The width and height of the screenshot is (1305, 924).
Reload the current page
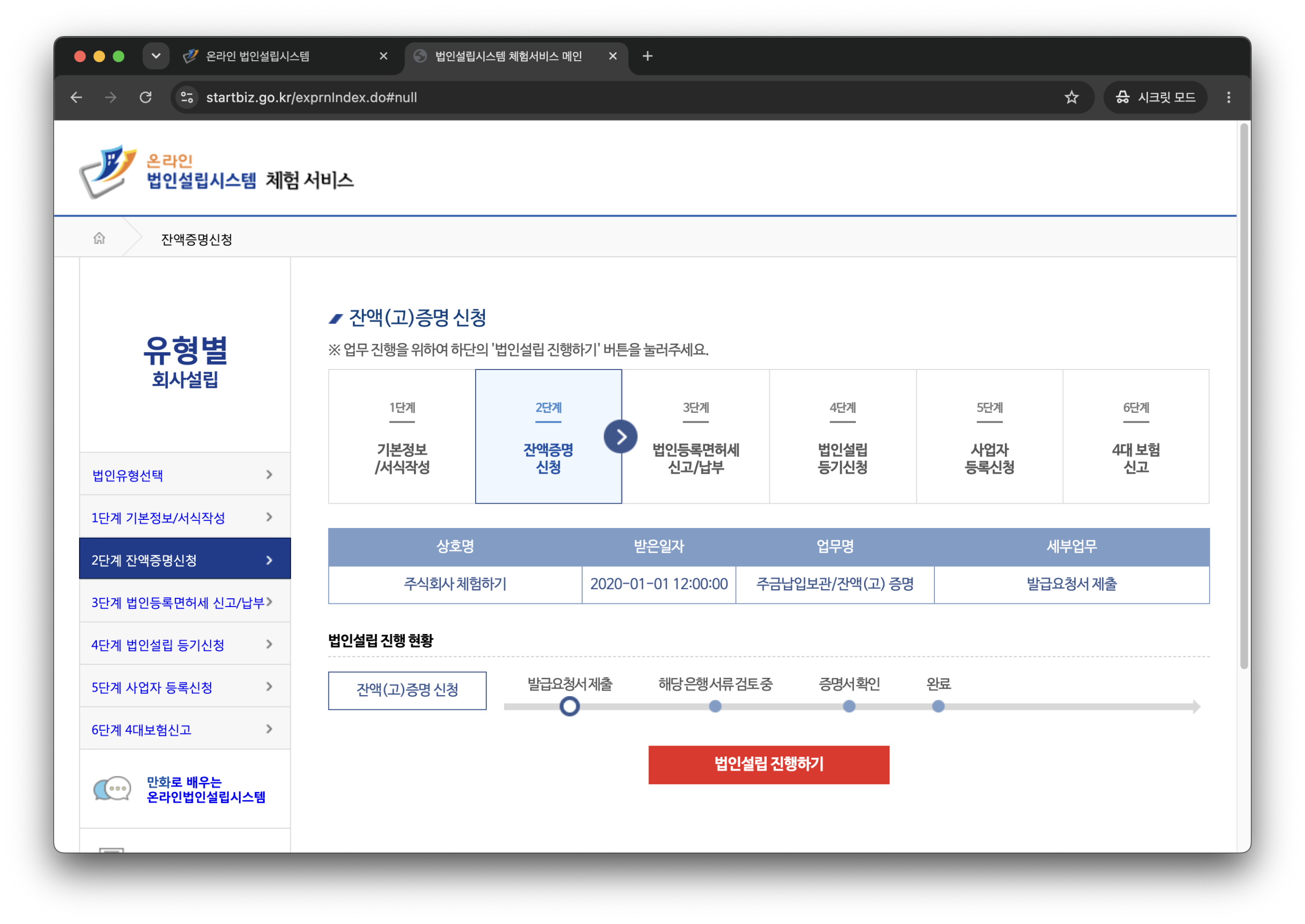pos(146,97)
